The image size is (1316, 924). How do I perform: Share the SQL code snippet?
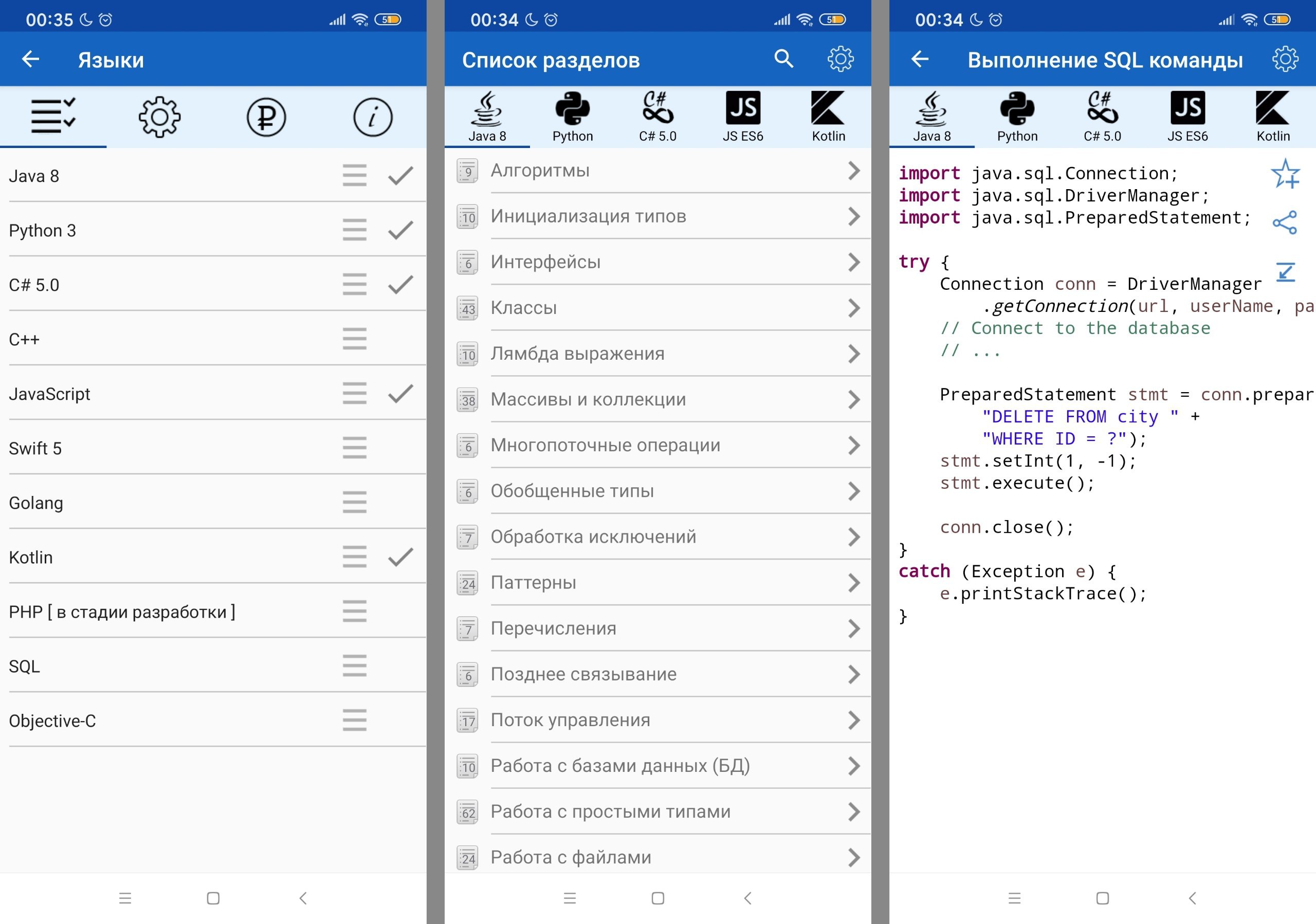coord(1285,223)
